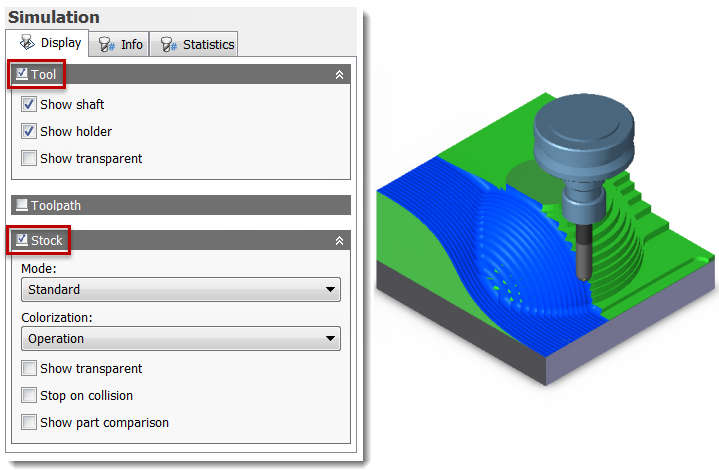Enable Show transparent under Stock
The image size is (719, 470).
28,369
